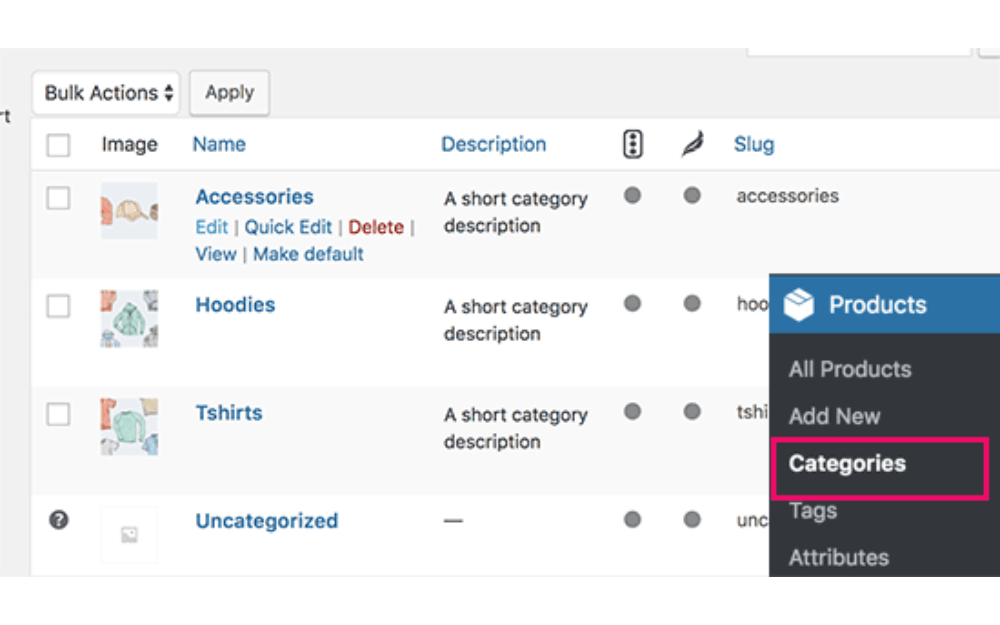
Task: Click the readability feather column icon
Action: point(692,145)
